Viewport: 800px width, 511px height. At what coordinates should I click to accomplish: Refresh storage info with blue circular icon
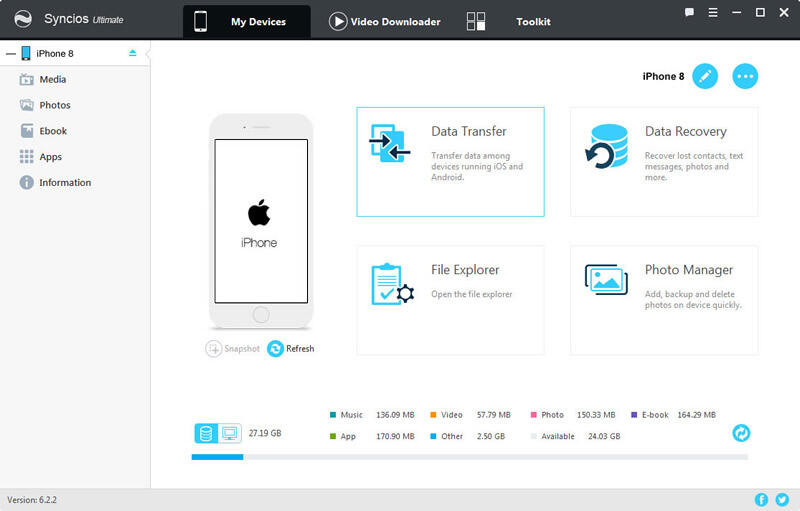[741, 433]
